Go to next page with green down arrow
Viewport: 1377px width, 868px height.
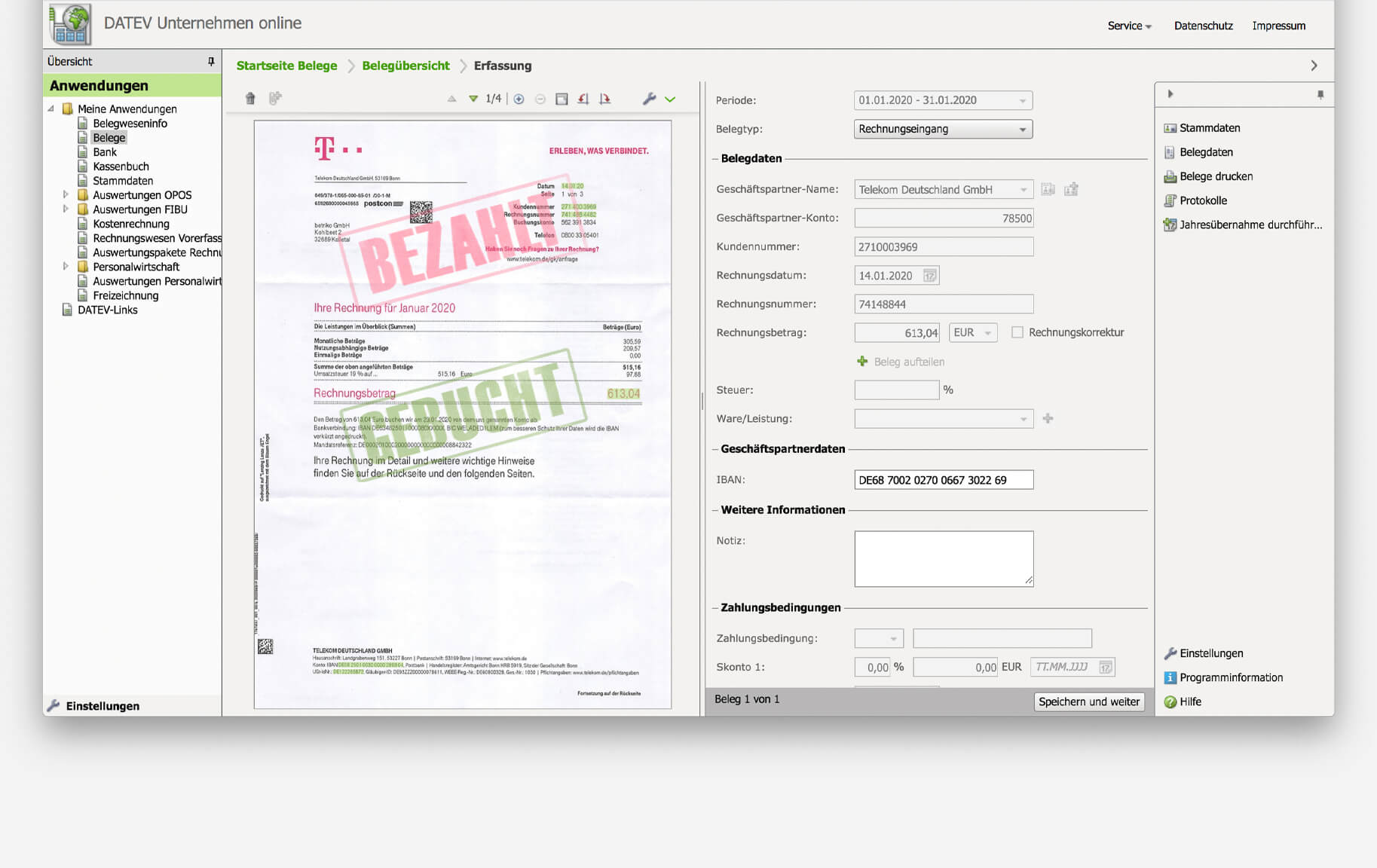tap(473, 99)
